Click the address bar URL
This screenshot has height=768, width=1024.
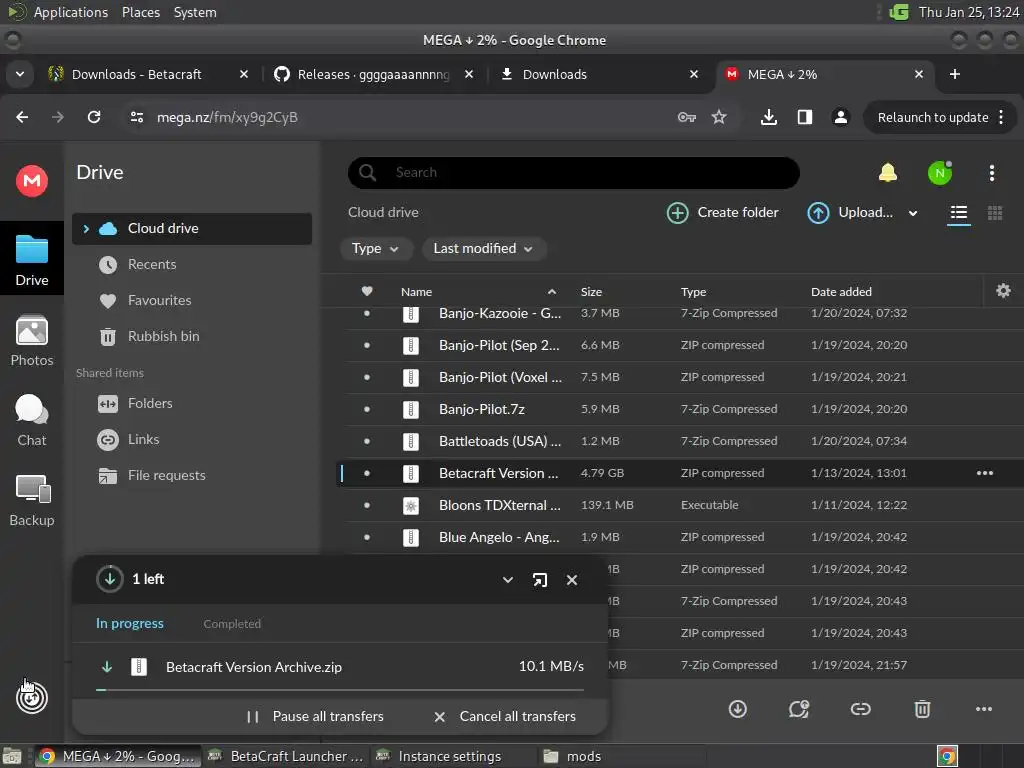[x=227, y=118]
